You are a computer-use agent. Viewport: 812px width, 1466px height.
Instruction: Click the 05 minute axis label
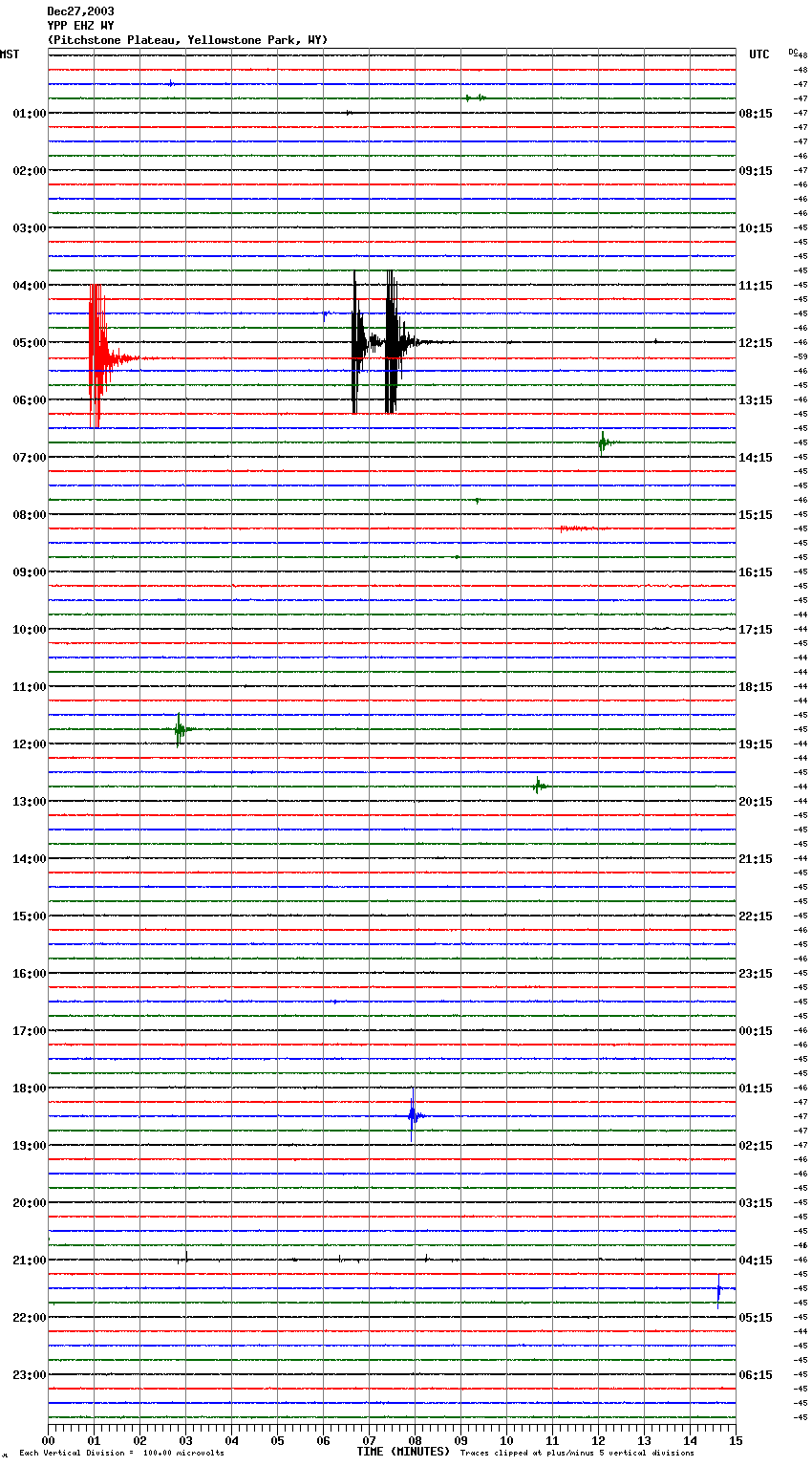pos(277,1440)
